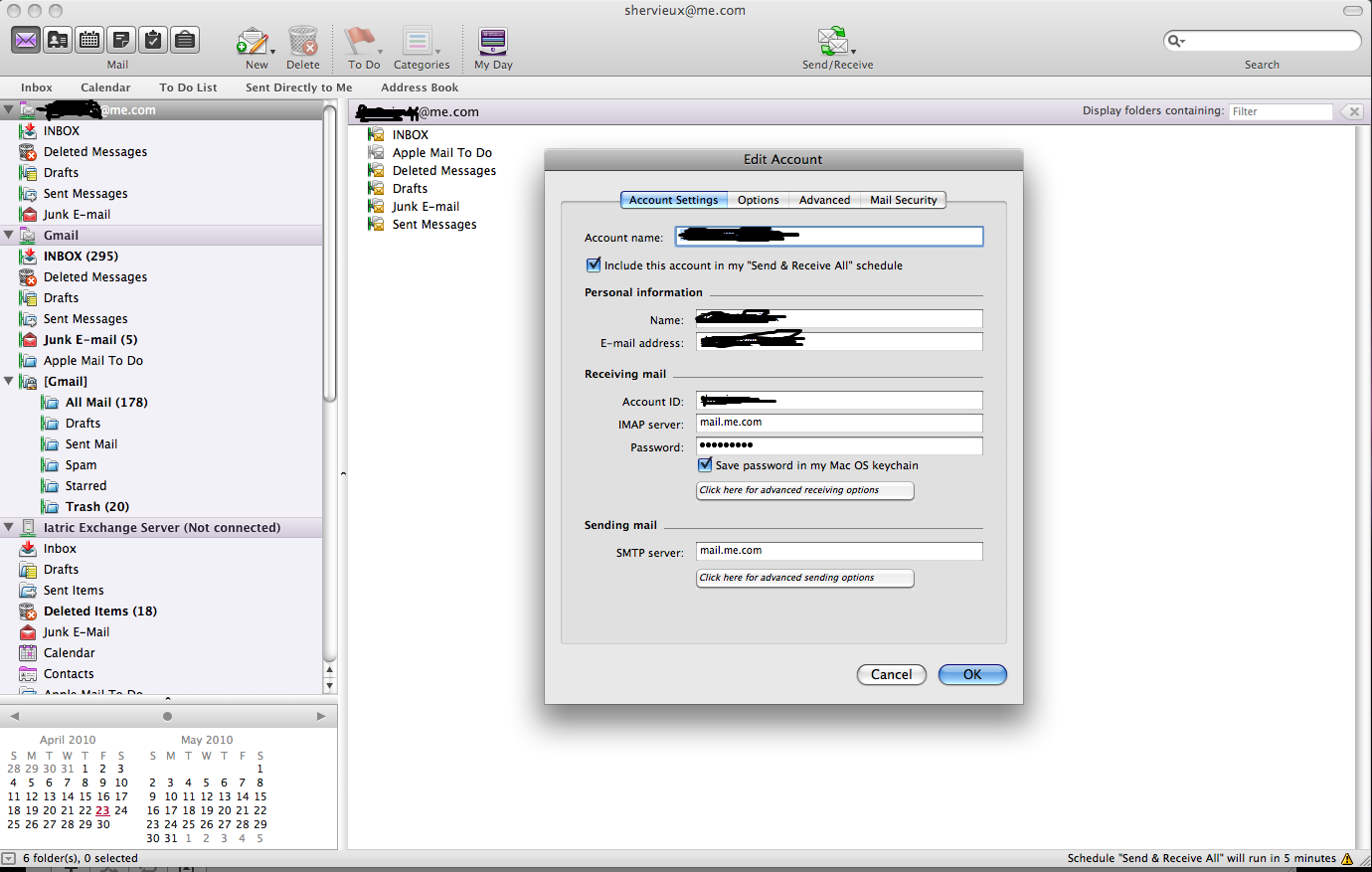This screenshot has height=872, width=1372.
Task: Toggle "Include this account" schedule checkbox
Action: click(x=594, y=264)
